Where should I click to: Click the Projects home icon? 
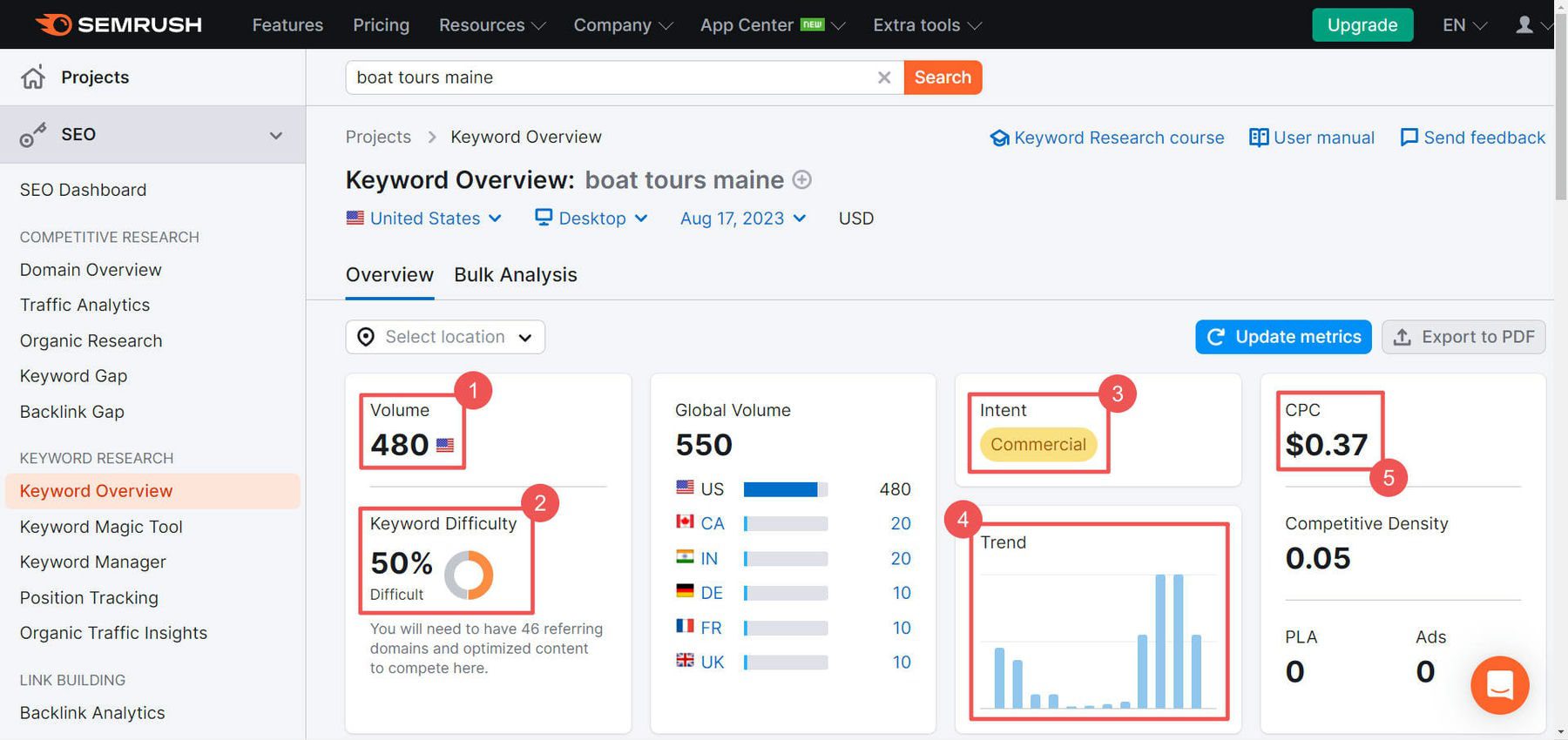click(x=33, y=77)
